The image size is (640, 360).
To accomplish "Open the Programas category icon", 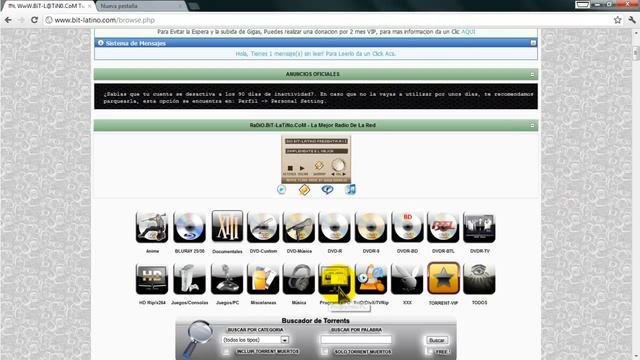I will pyautogui.click(x=335, y=279).
